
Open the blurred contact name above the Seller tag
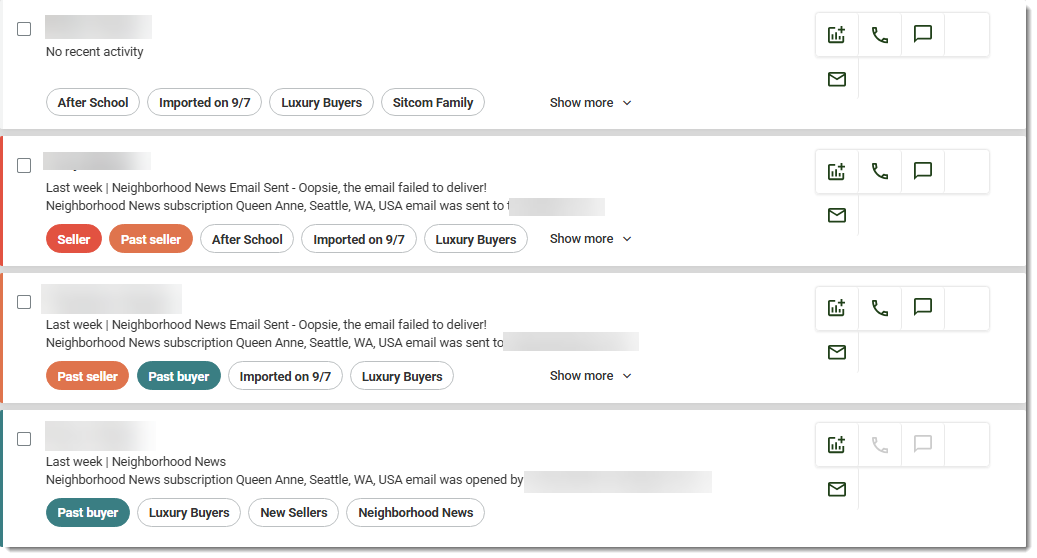[x=97, y=161]
